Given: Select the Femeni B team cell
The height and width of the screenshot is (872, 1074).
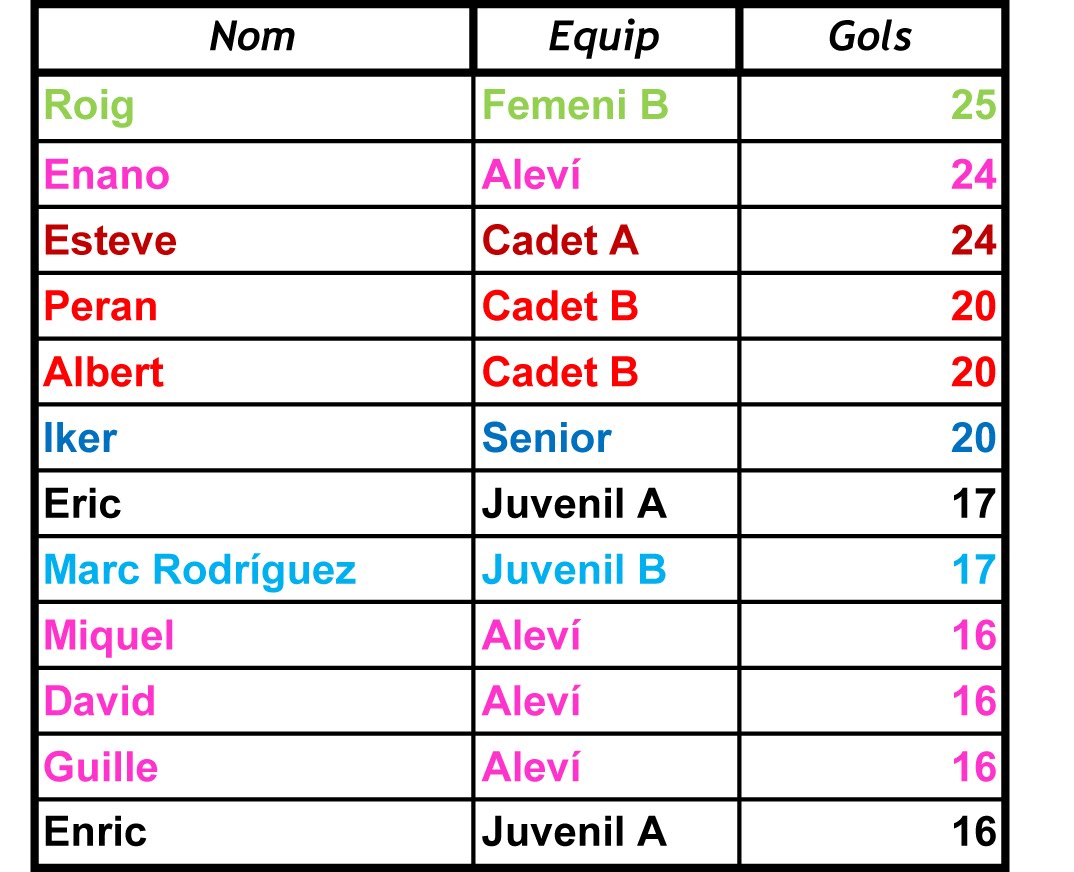Looking at the screenshot, I should click(x=606, y=108).
